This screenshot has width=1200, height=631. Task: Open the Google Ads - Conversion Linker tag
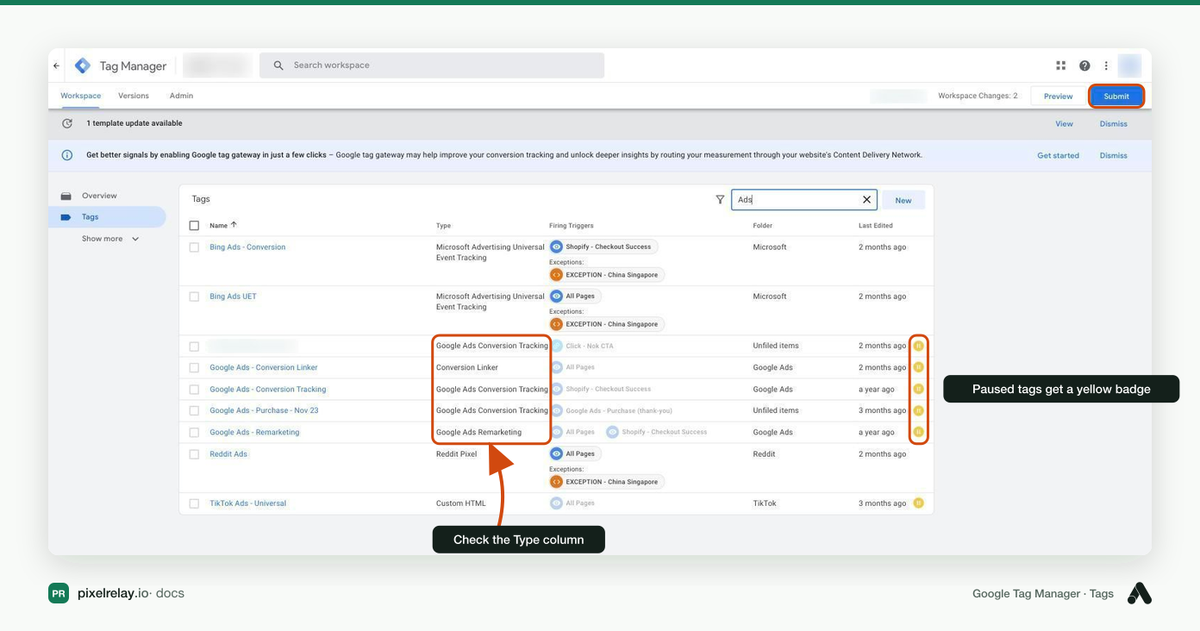click(264, 367)
